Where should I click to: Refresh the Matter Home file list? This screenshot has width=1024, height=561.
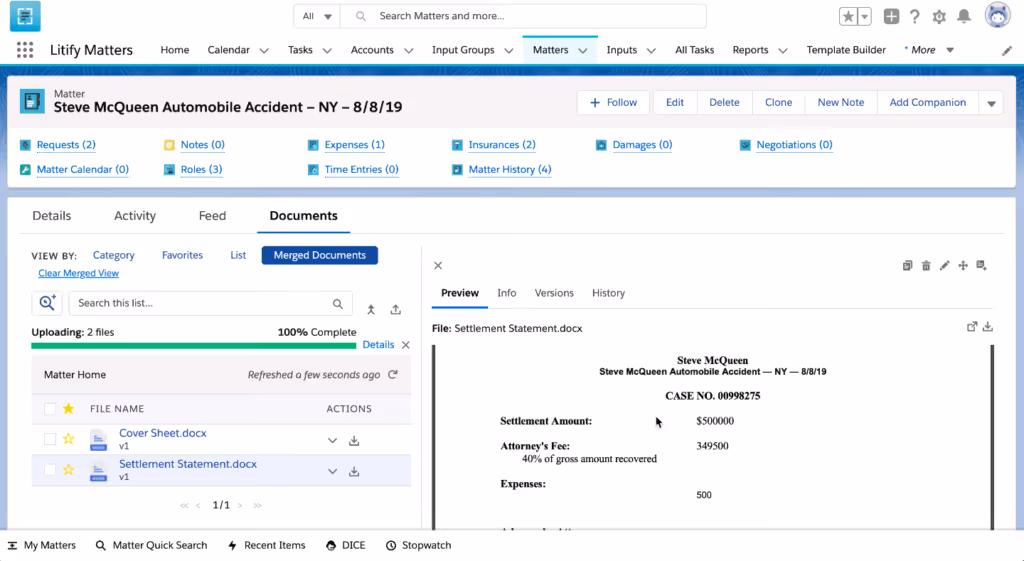point(392,375)
